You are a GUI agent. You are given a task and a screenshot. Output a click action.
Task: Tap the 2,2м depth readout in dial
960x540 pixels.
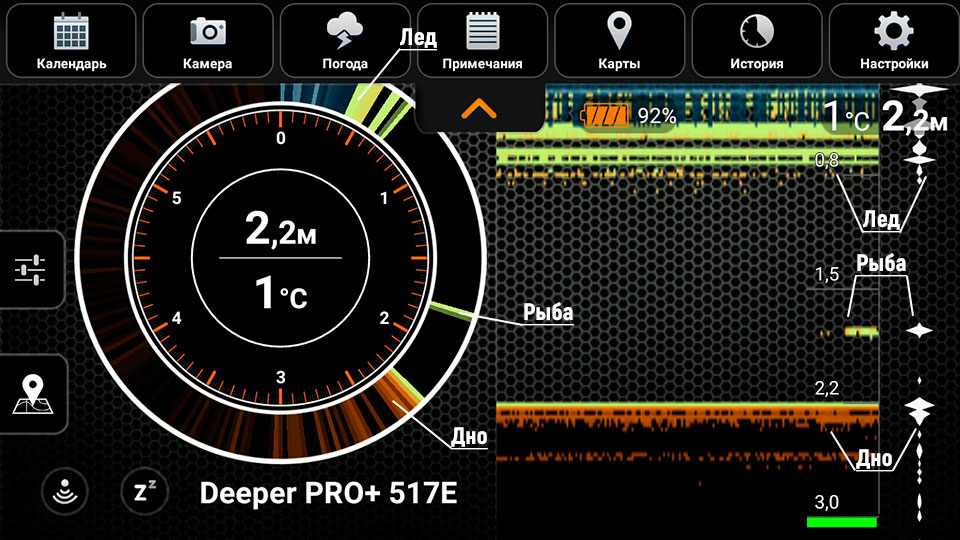pos(280,231)
